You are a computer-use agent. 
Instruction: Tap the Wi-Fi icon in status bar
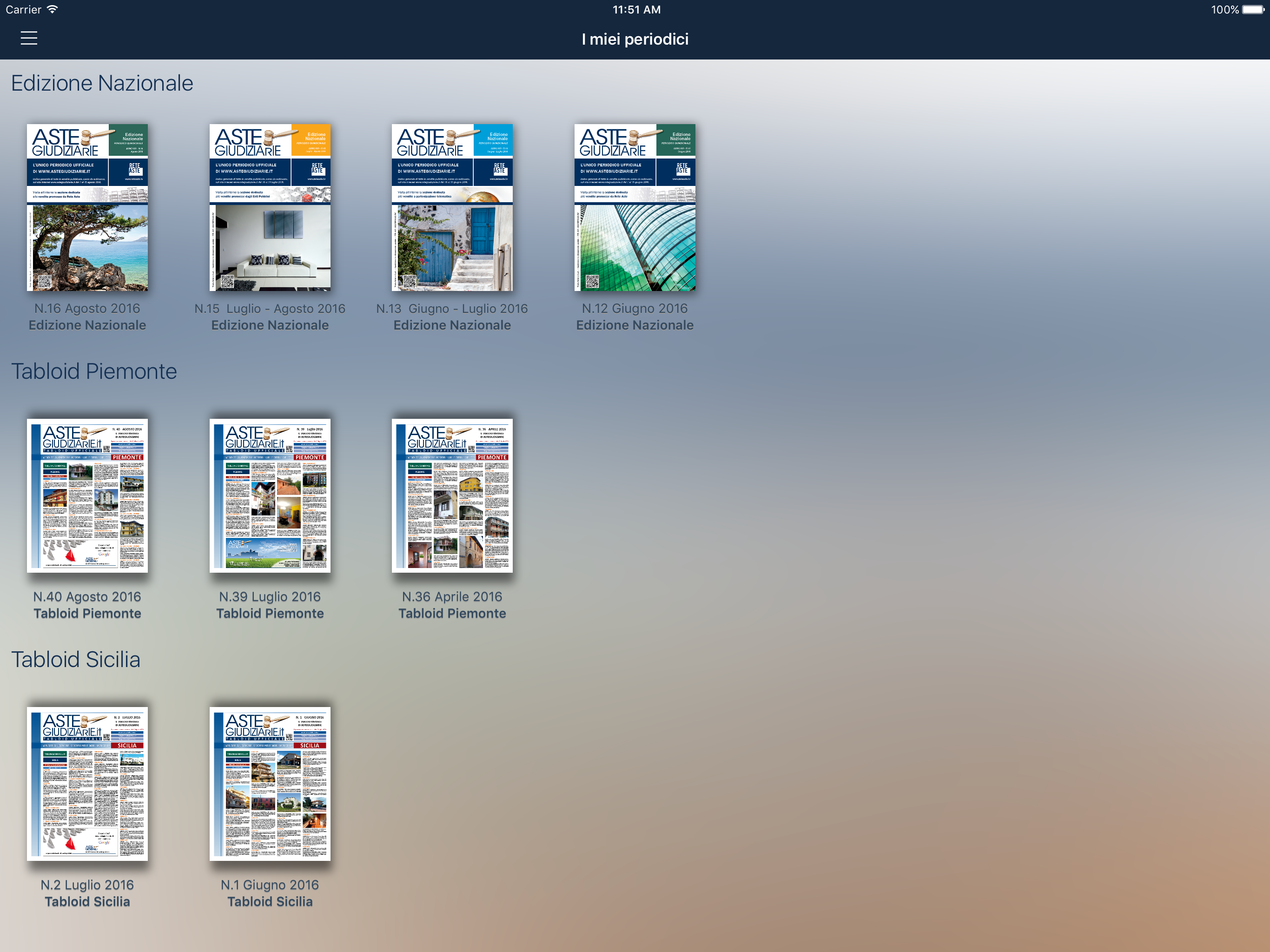pyautogui.click(x=52, y=9)
